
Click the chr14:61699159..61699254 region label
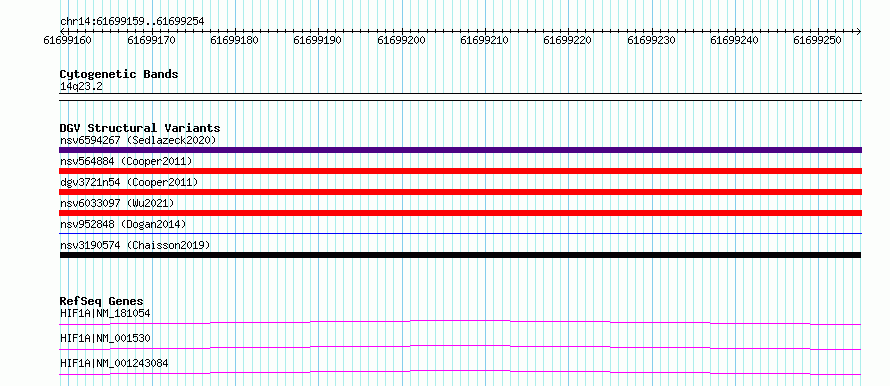coord(132,22)
